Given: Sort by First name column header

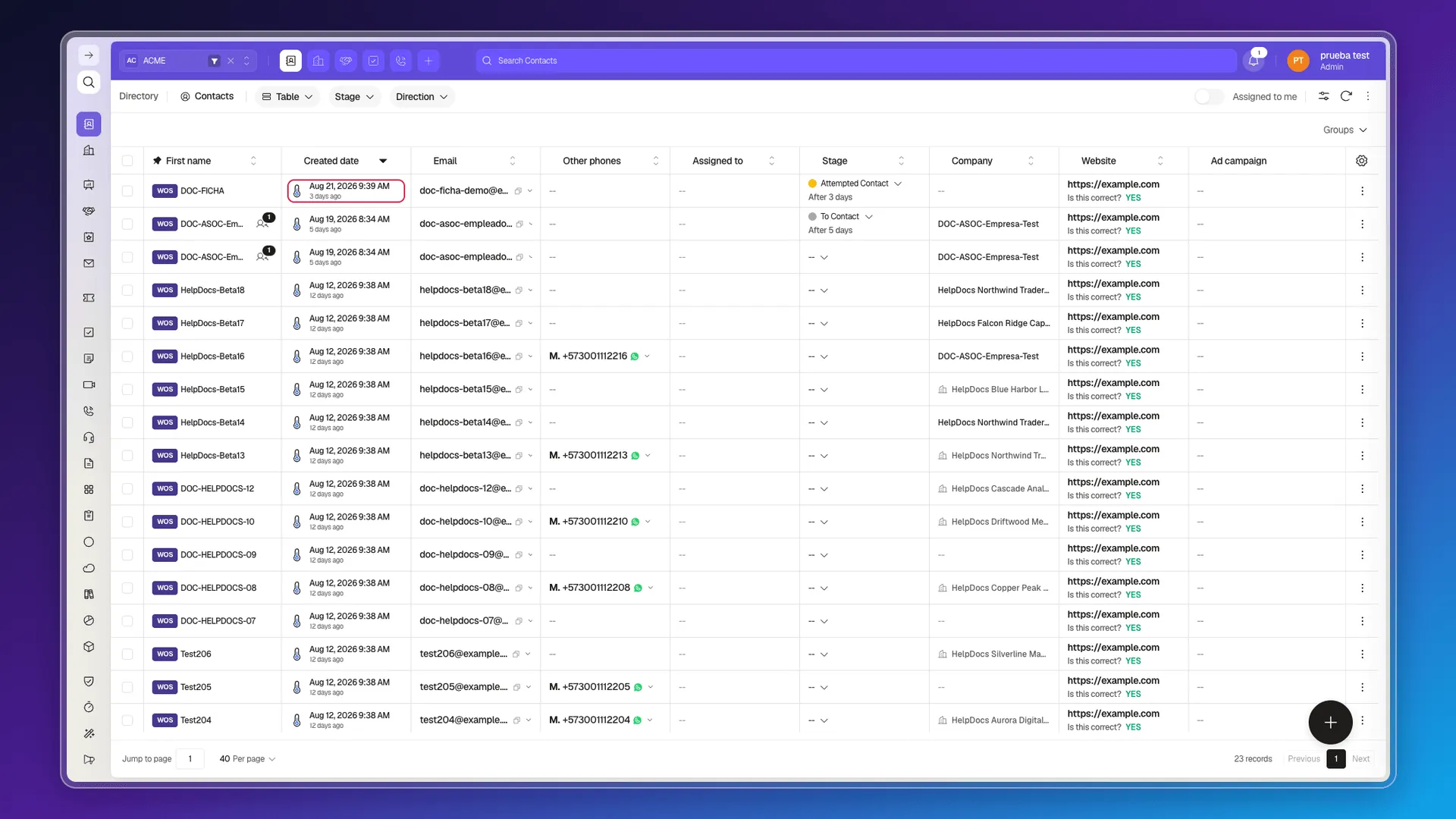Looking at the screenshot, I should pyautogui.click(x=253, y=161).
